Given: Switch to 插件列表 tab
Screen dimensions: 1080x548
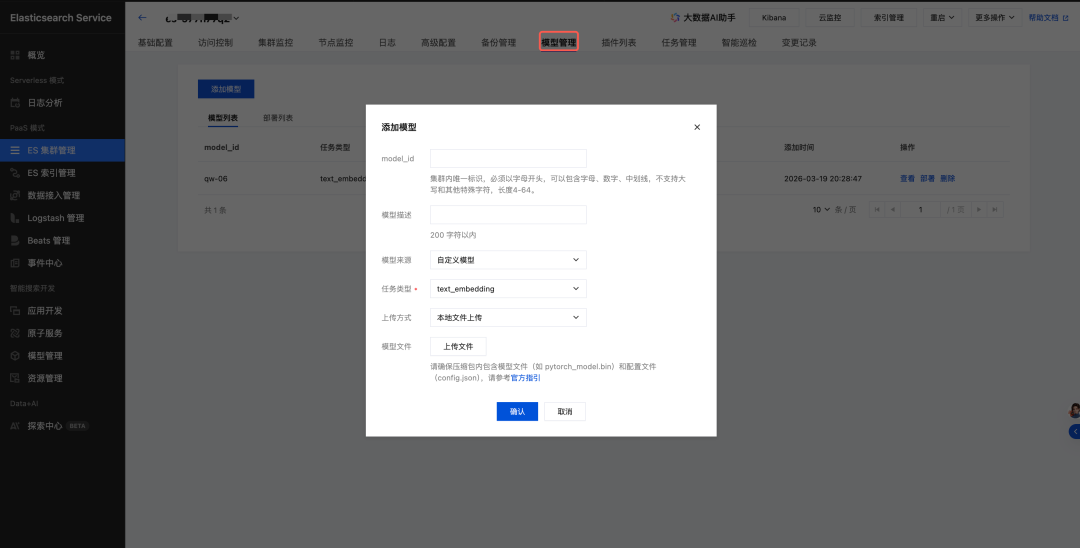Looking at the screenshot, I should pyautogui.click(x=619, y=43).
